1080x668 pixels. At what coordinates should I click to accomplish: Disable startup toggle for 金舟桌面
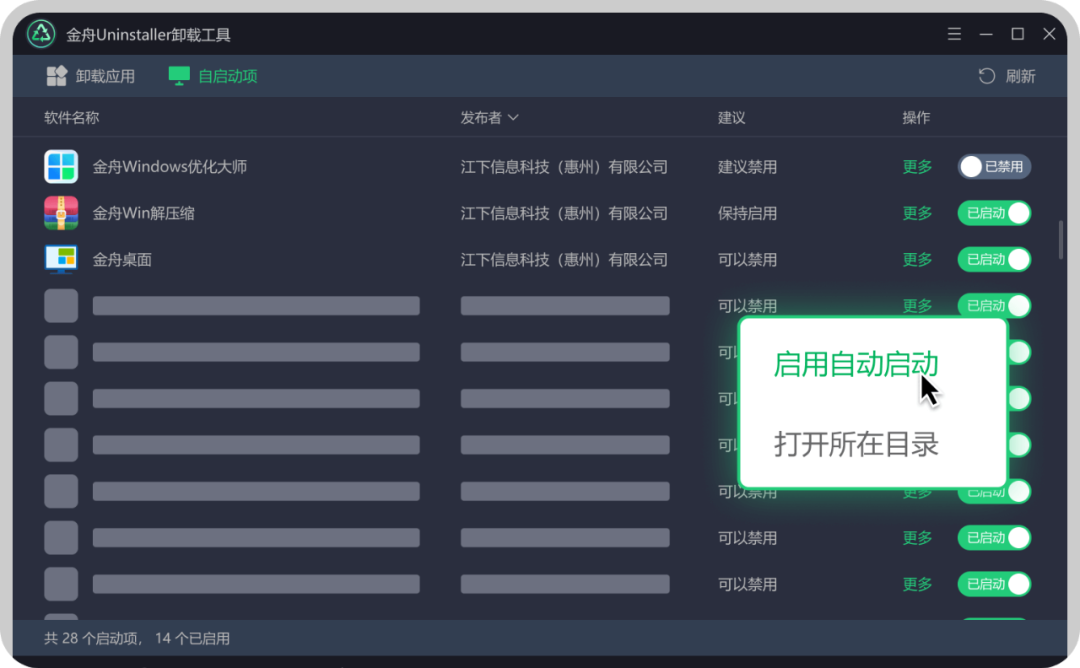pos(994,260)
